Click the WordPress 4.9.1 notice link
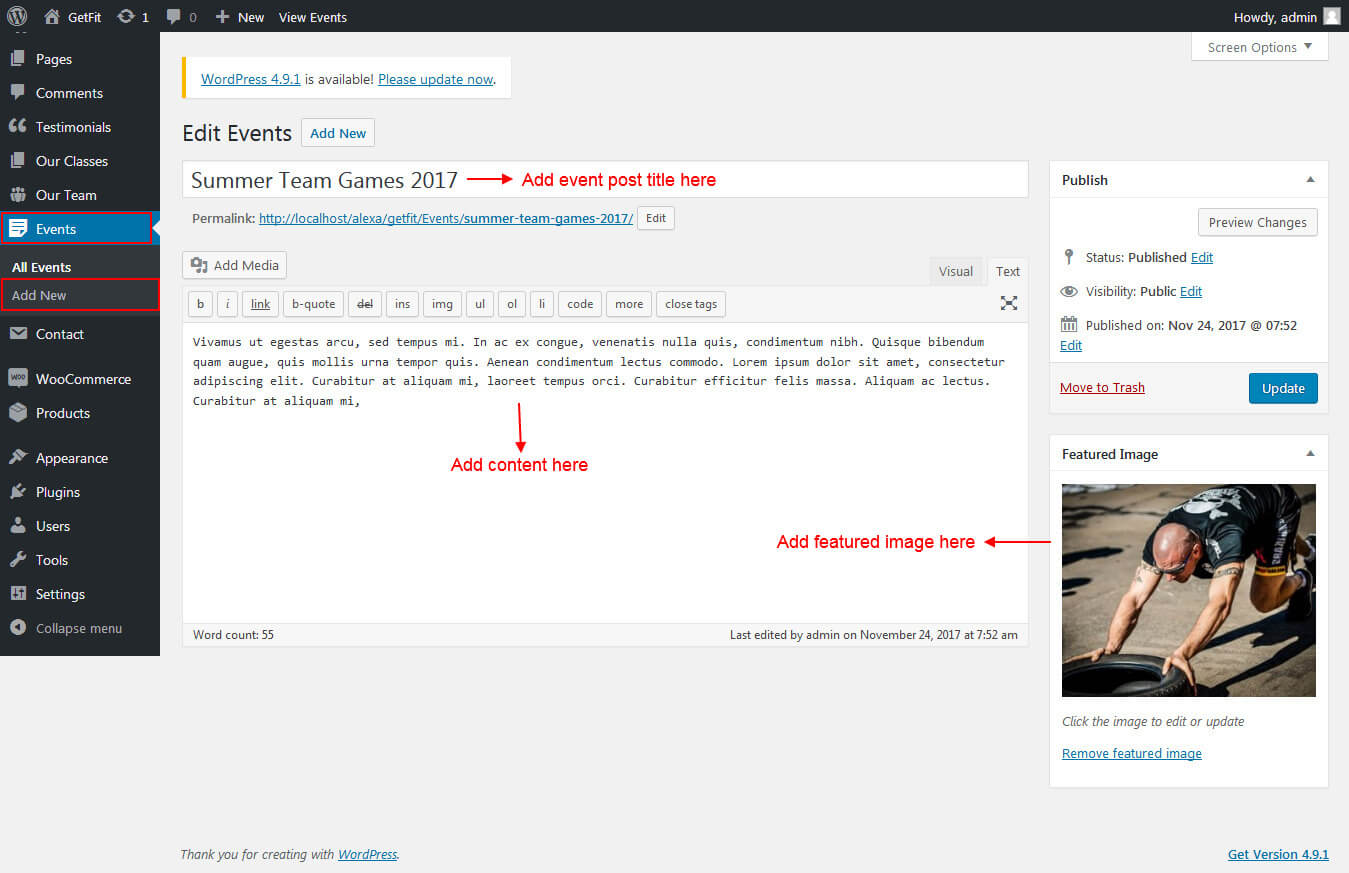1349x873 pixels. pos(251,79)
